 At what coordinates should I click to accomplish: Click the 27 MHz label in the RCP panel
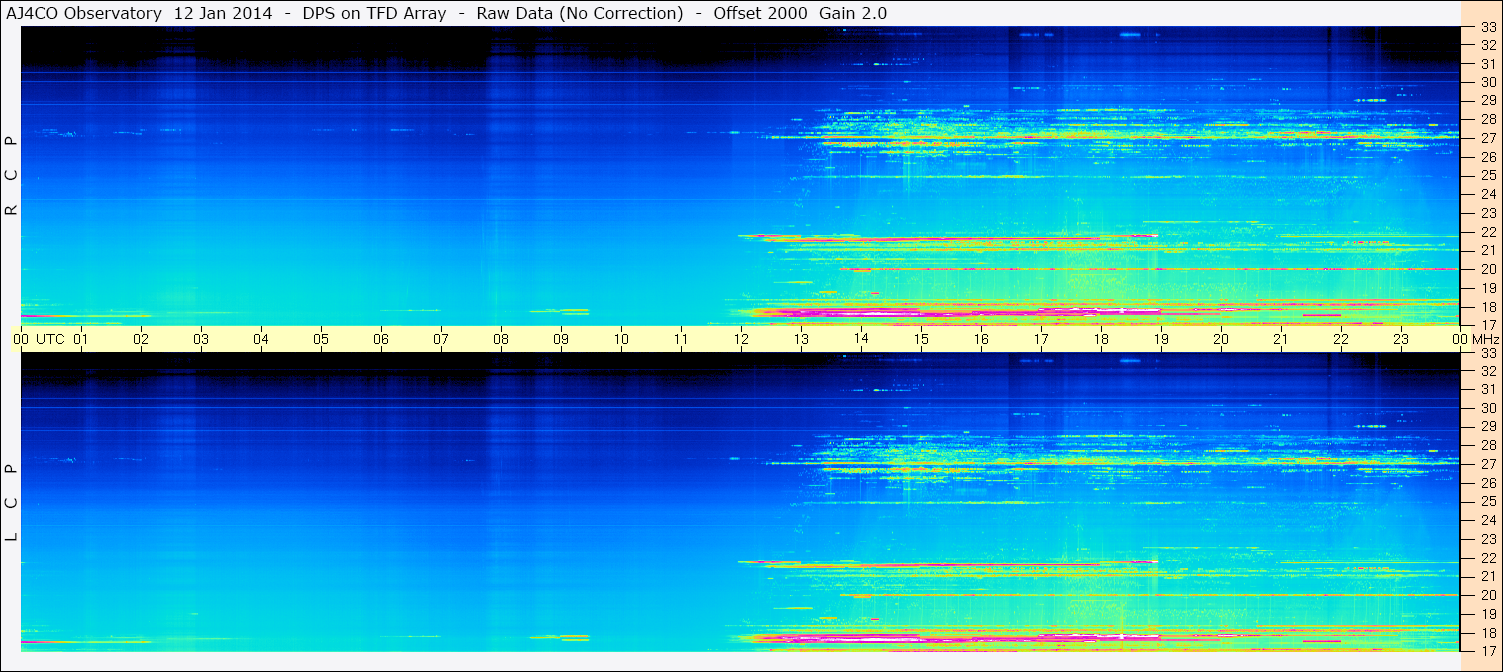coord(1488,138)
